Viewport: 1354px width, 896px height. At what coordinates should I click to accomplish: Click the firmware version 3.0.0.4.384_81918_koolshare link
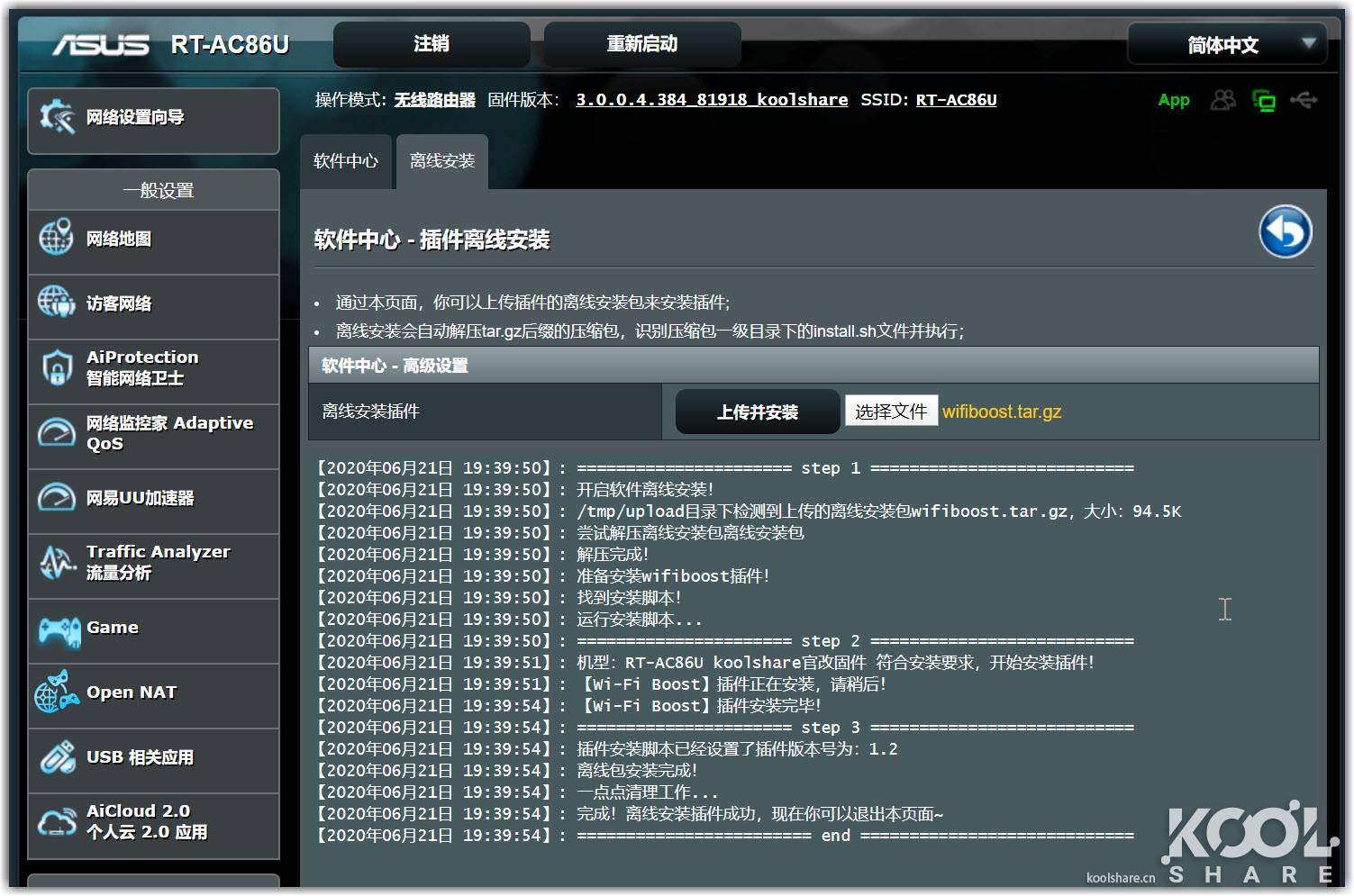click(x=712, y=100)
